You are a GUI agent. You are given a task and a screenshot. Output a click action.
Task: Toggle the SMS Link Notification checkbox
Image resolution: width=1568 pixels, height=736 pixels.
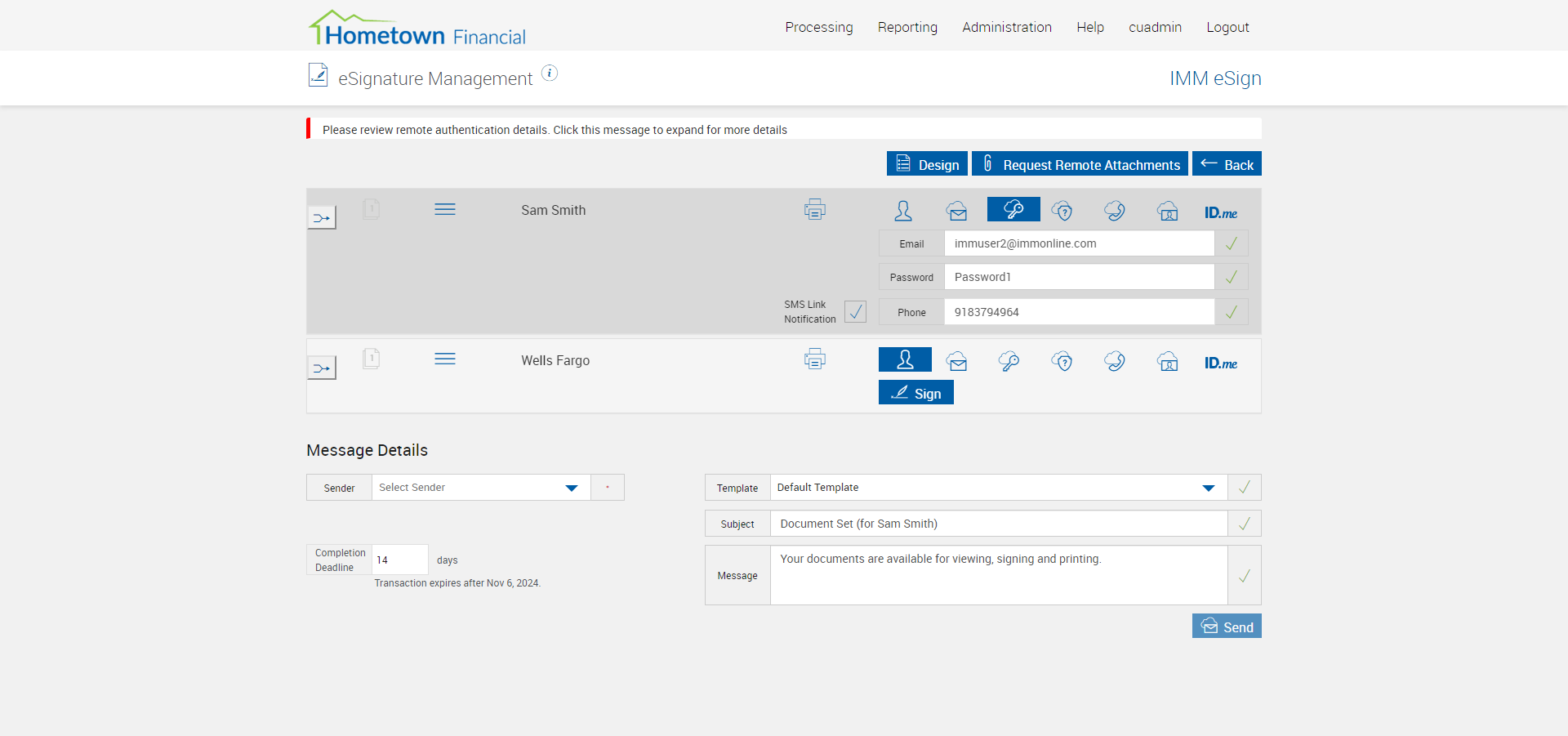click(855, 311)
